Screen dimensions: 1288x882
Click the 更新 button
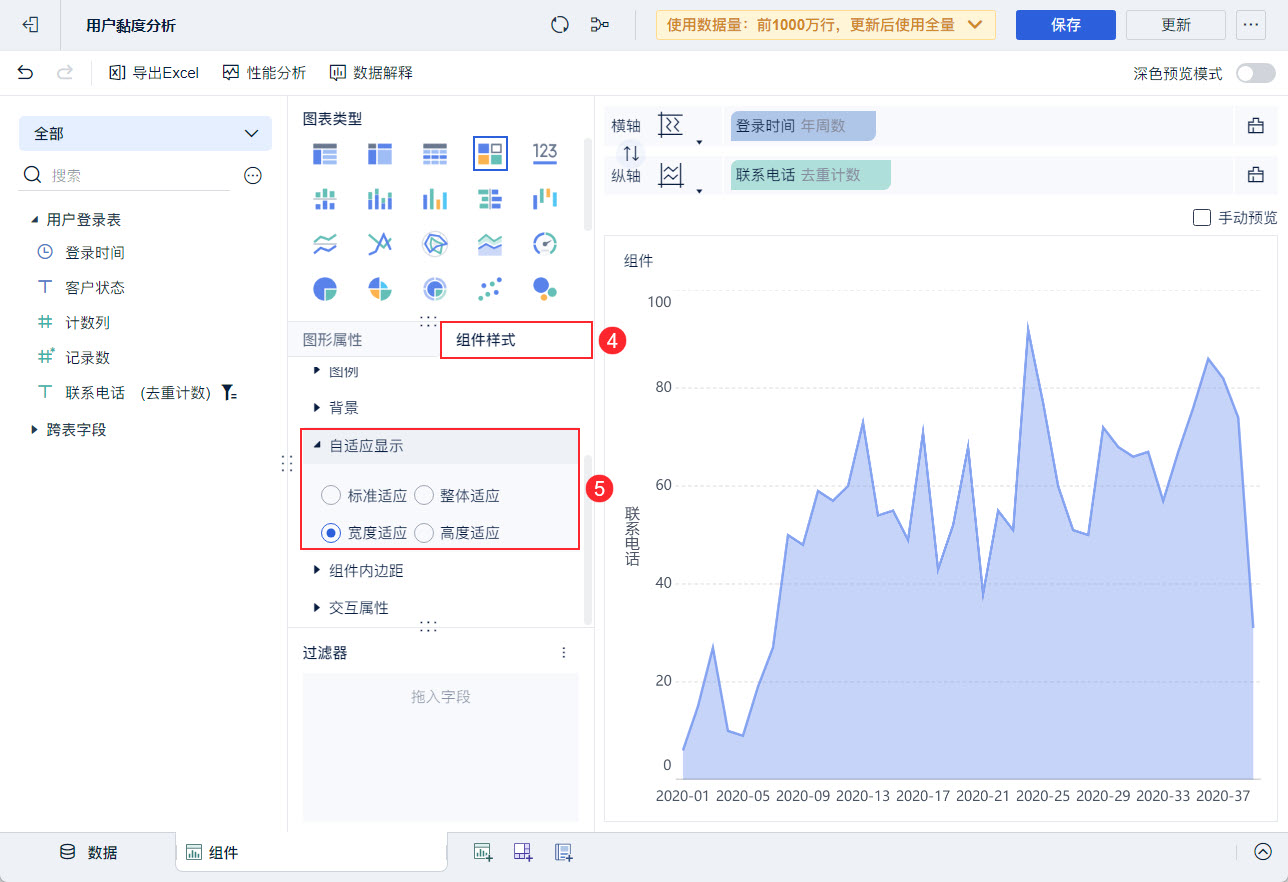click(x=1176, y=25)
